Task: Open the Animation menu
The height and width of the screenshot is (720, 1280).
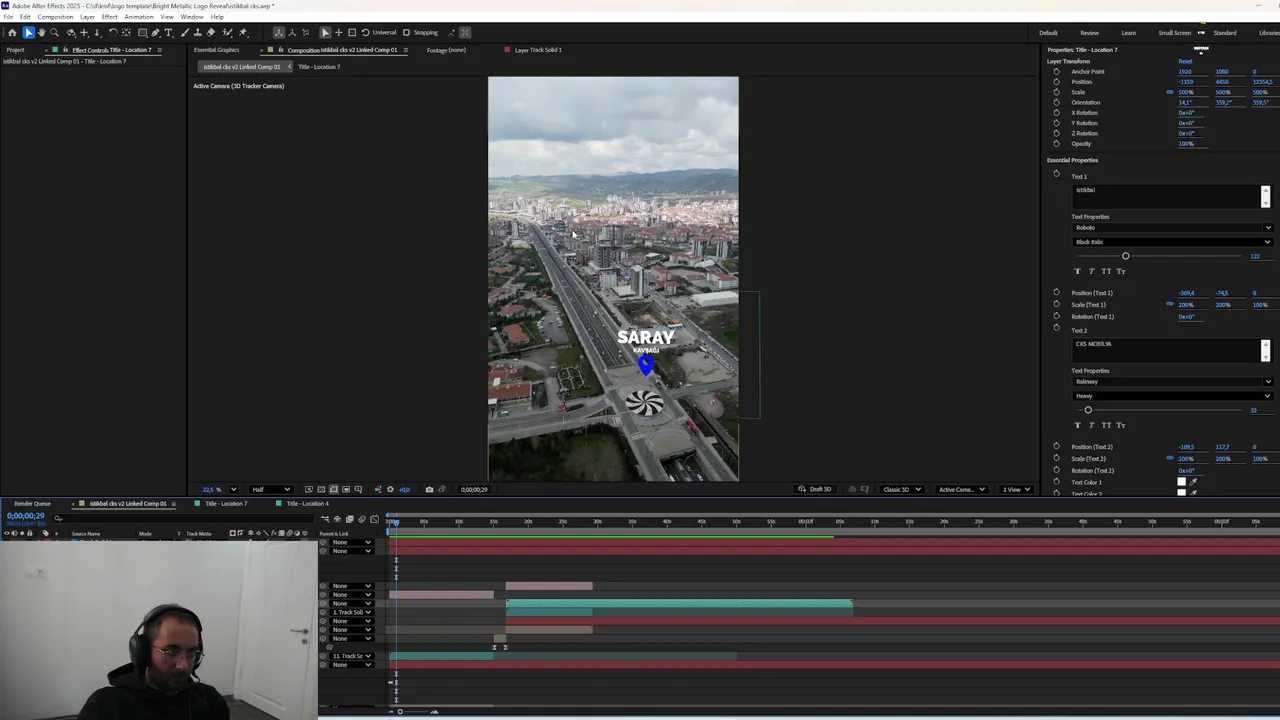Action: [139, 17]
